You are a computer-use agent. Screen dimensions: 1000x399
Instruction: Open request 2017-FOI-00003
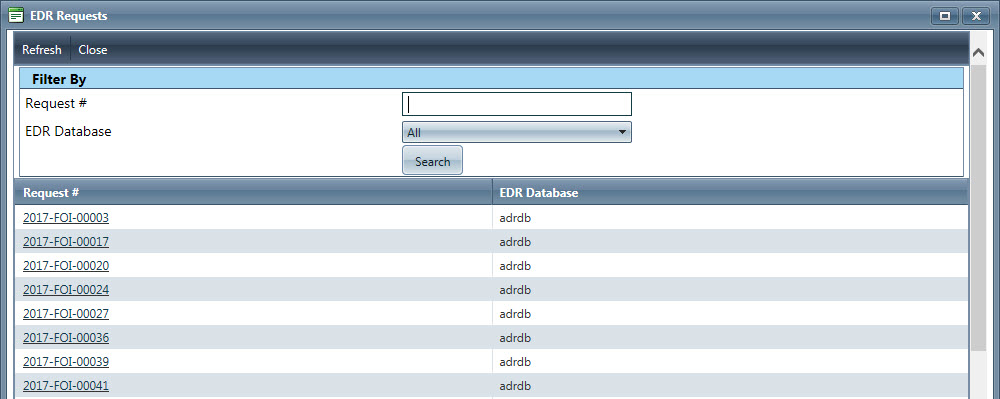(x=66, y=218)
